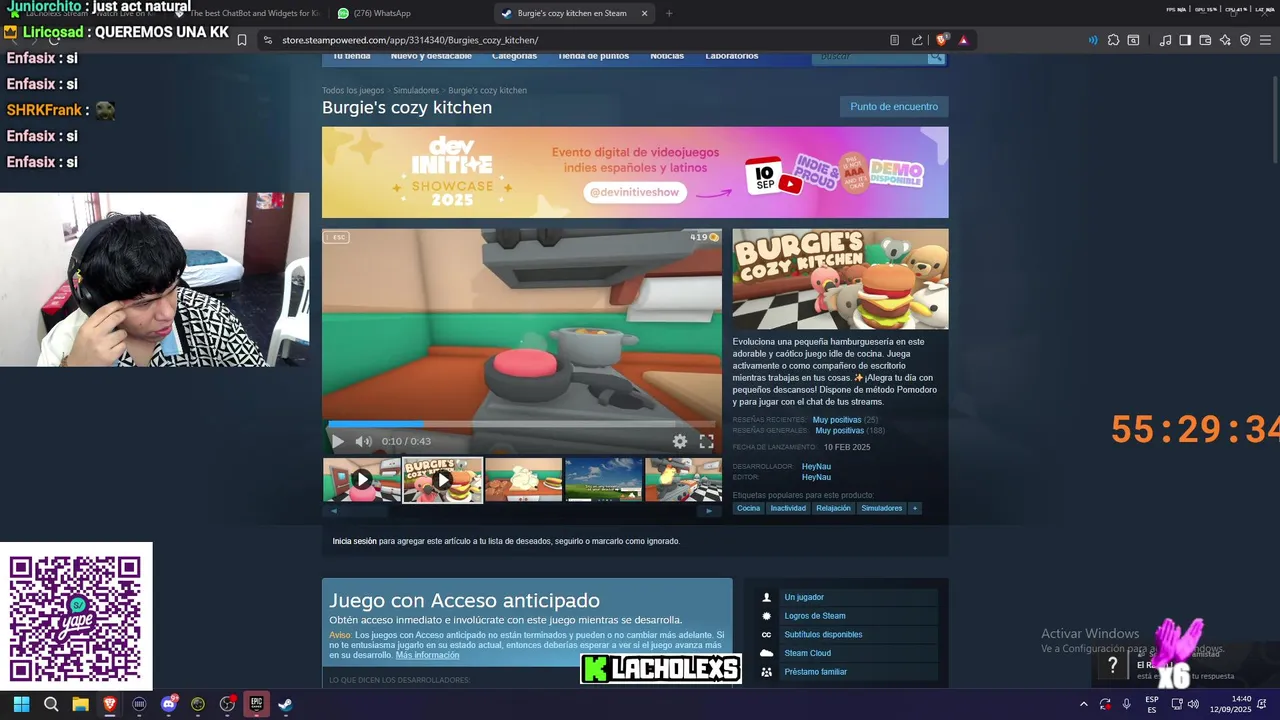Select the Cocina tag
Screen dimensions: 1280x720
pos(748,508)
